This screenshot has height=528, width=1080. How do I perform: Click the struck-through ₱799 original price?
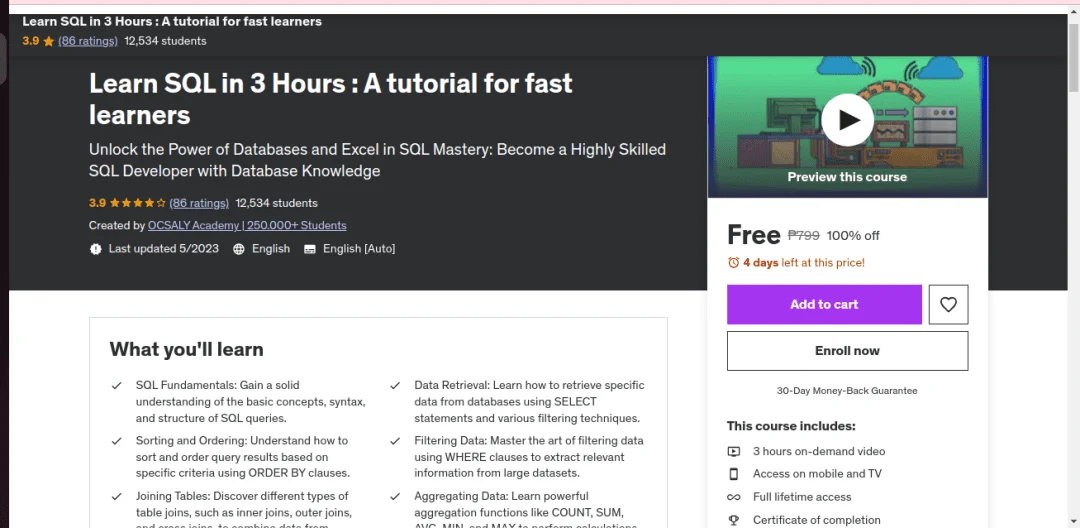[x=803, y=235]
